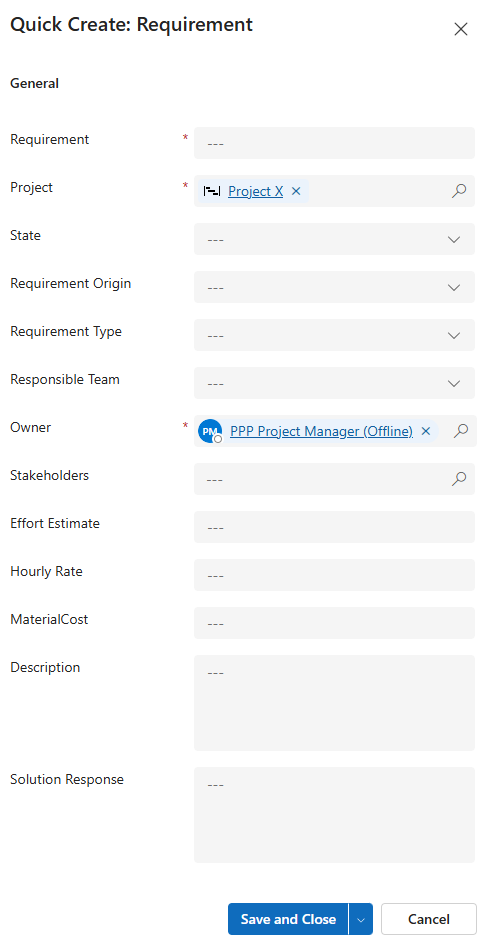Remove PPP Project Manager from Owner
486x944 pixels.
pos(426,431)
